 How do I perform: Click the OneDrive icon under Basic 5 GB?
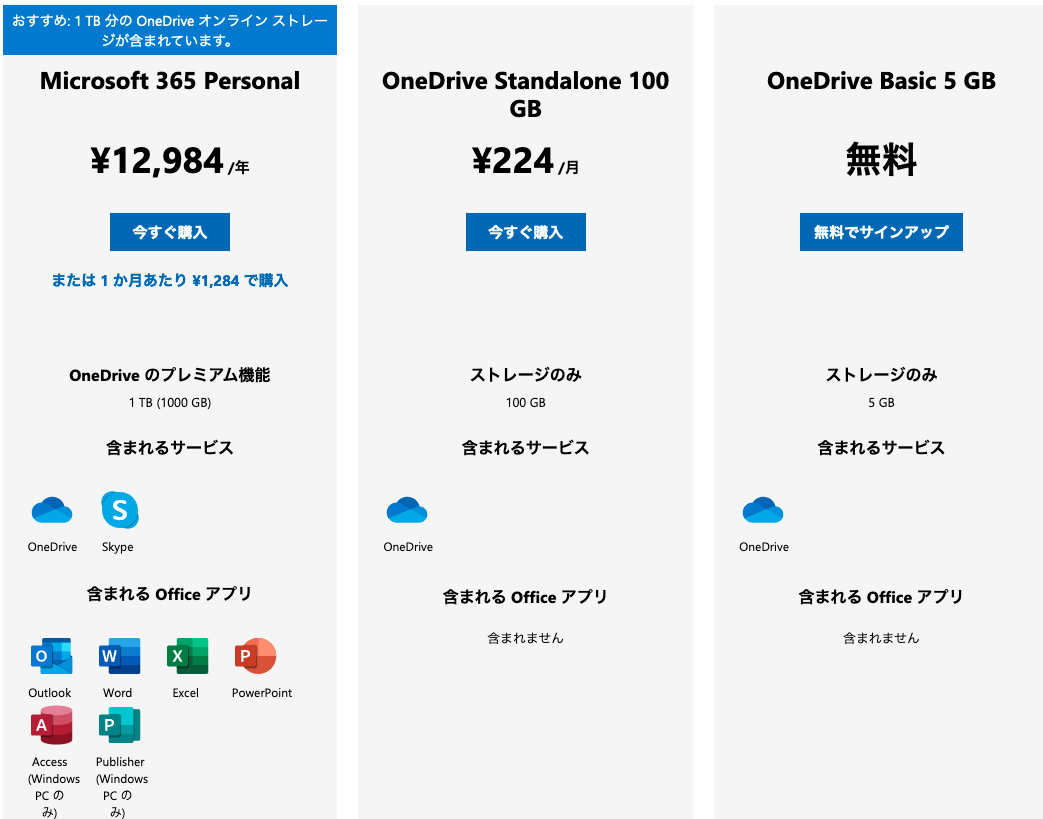point(763,510)
